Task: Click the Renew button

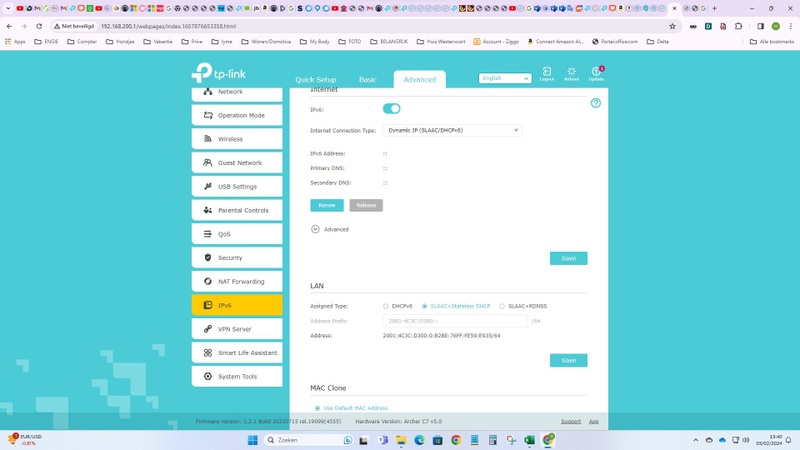Action: coord(327,205)
